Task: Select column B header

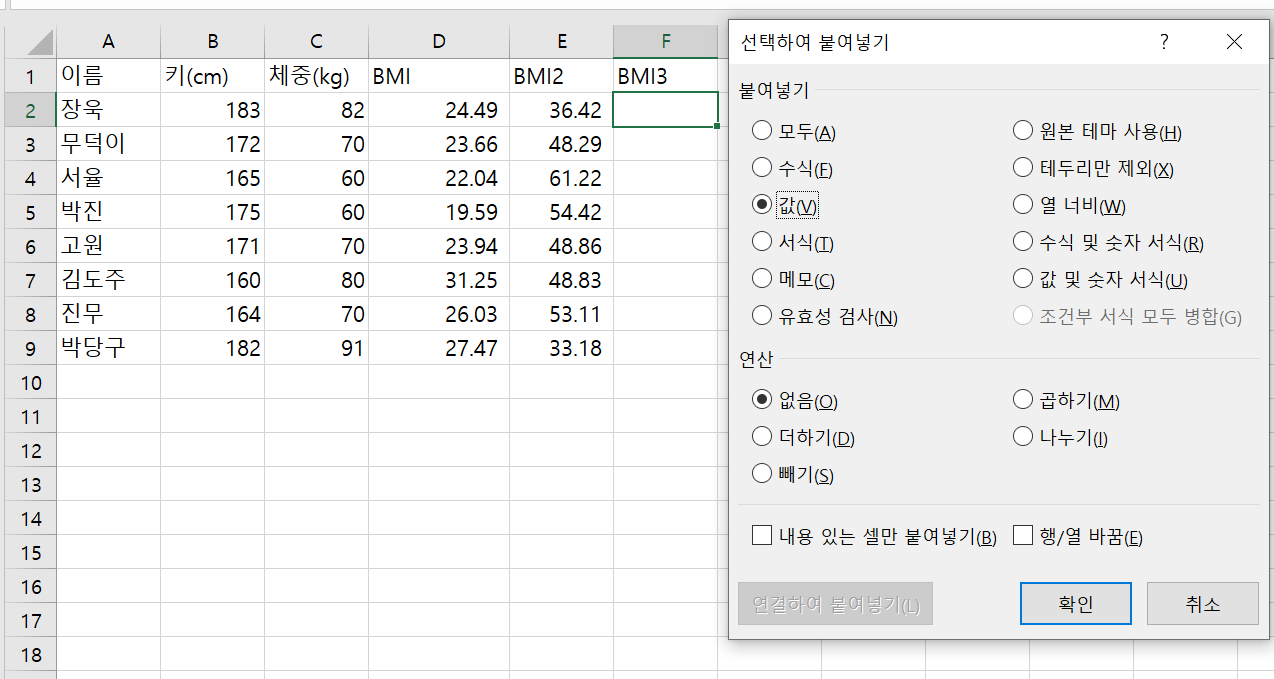Action: (x=212, y=42)
